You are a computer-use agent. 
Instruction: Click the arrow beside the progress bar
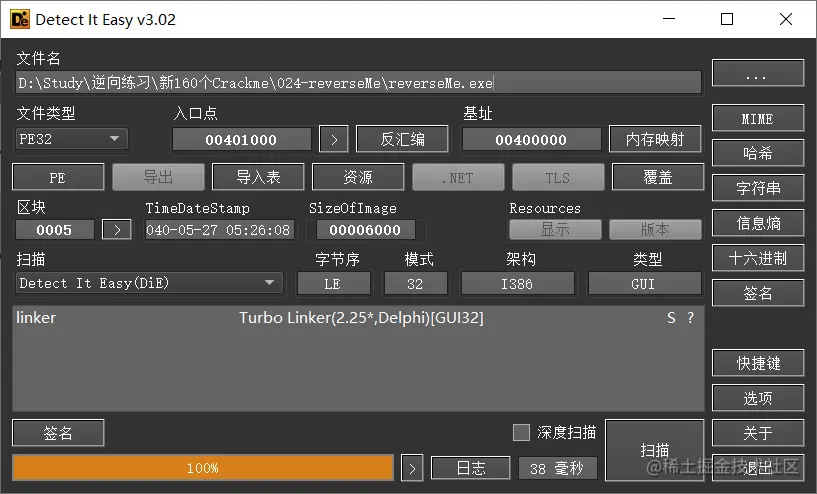click(412, 468)
